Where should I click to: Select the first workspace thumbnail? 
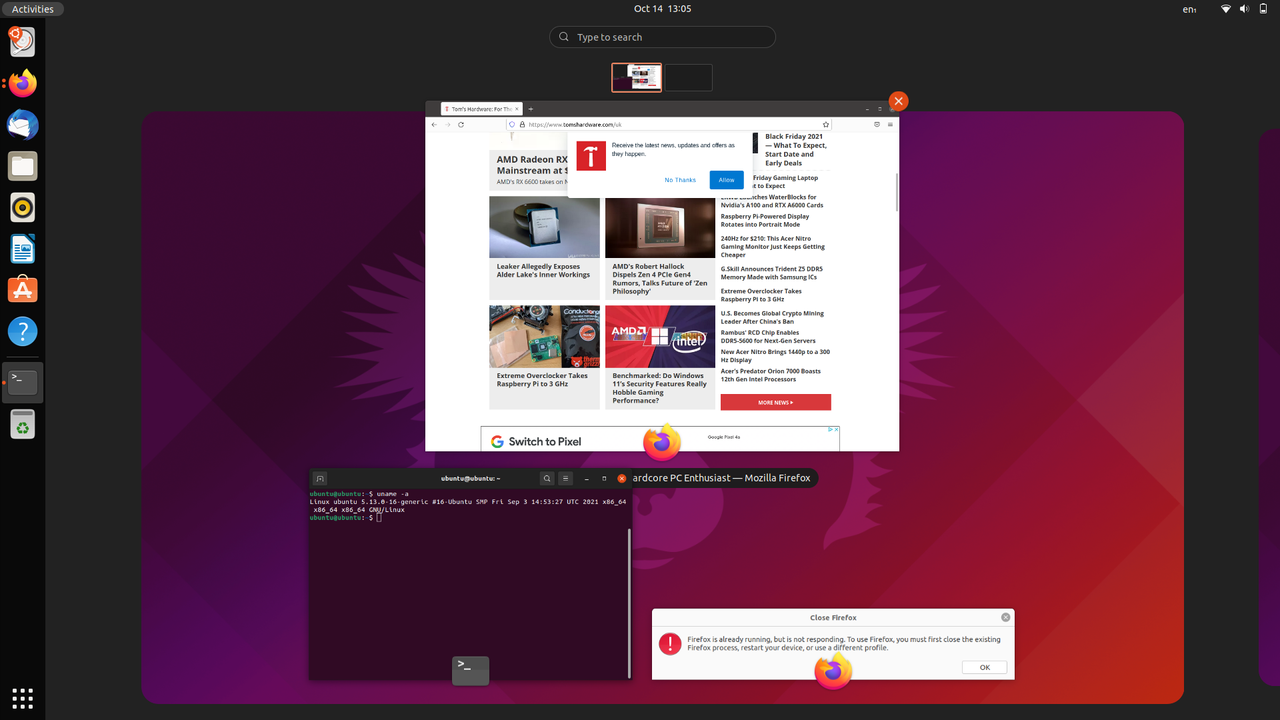pyautogui.click(x=637, y=78)
